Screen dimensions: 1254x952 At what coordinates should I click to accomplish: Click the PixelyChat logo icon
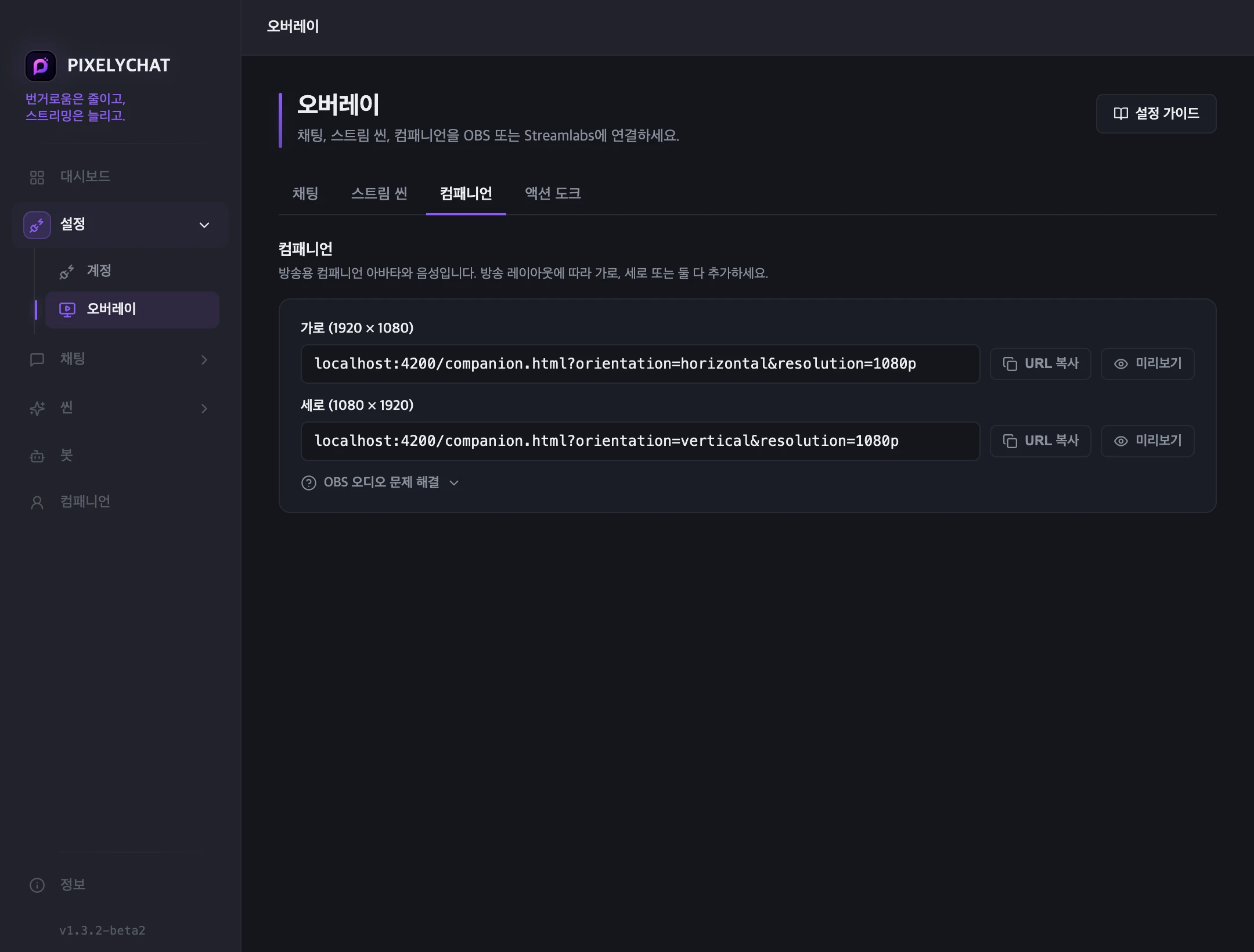click(x=41, y=66)
